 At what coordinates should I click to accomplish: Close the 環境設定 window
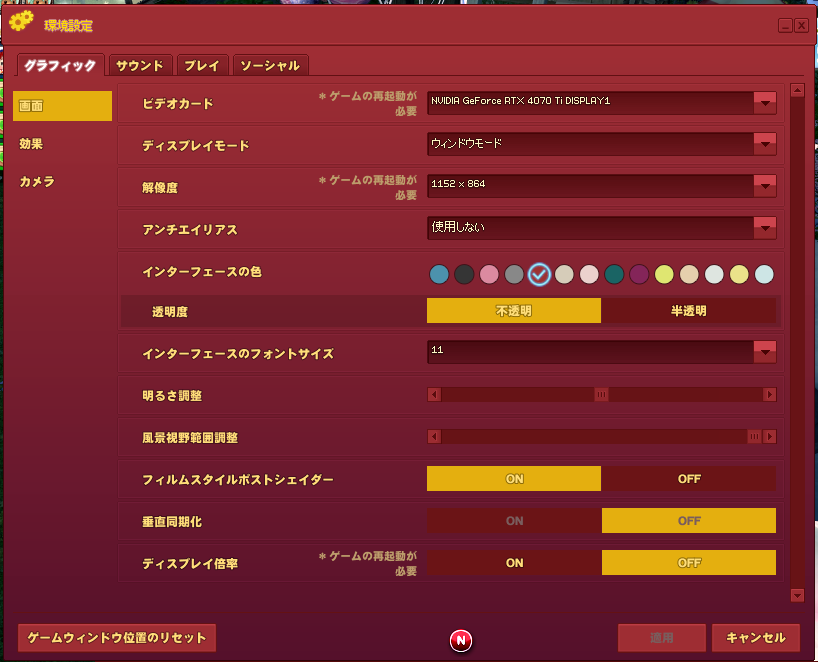(801, 26)
